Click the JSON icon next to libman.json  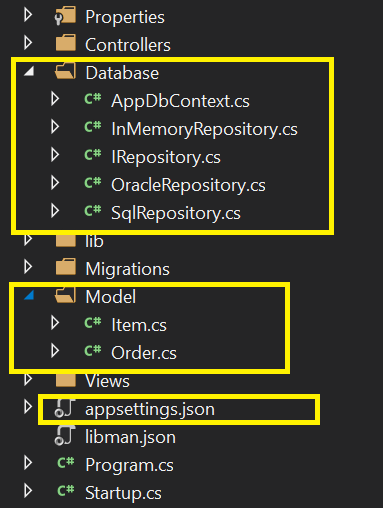(64, 436)
